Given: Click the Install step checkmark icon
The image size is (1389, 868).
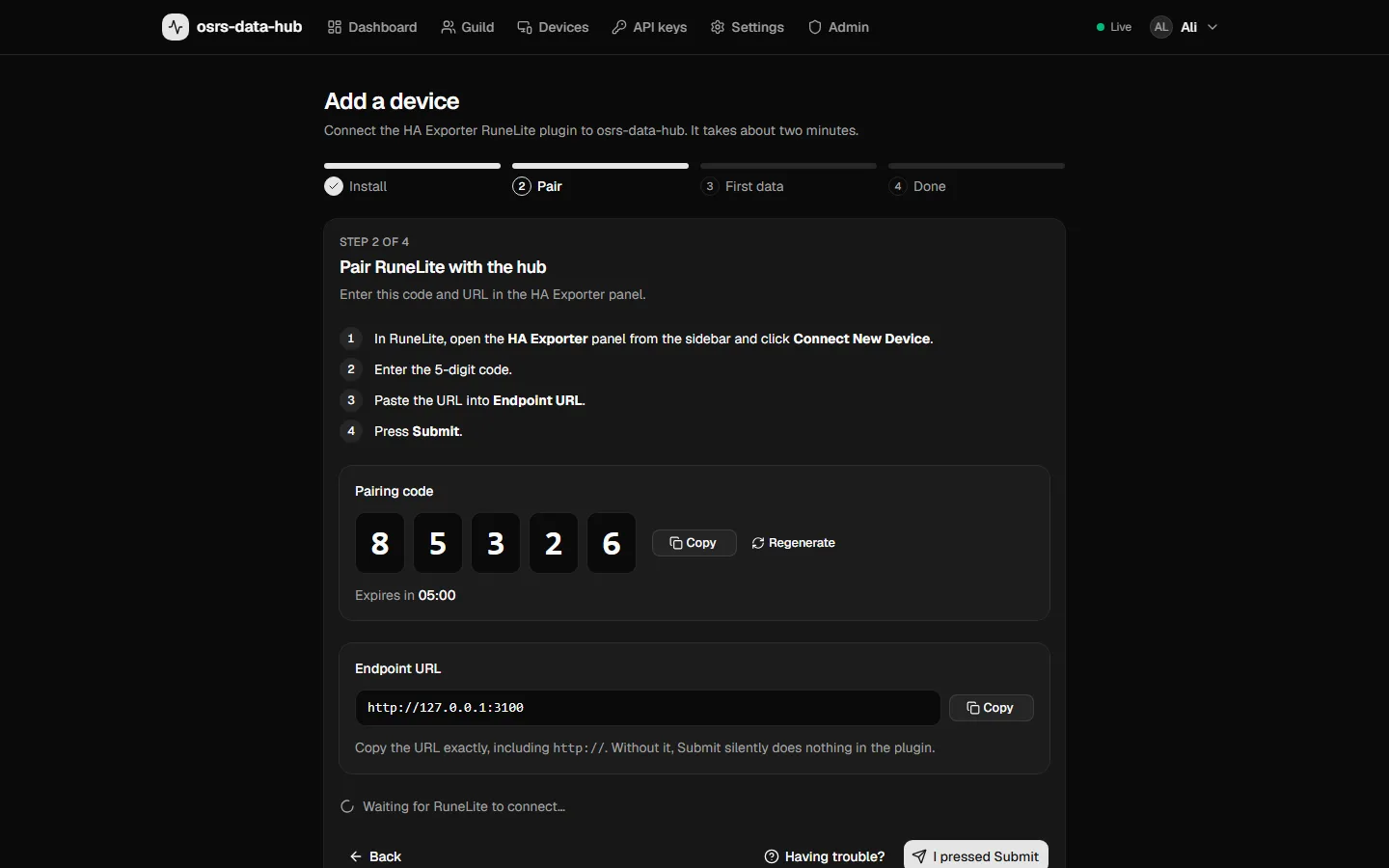Looking at the screenshot, I should [x=334, y=186].
